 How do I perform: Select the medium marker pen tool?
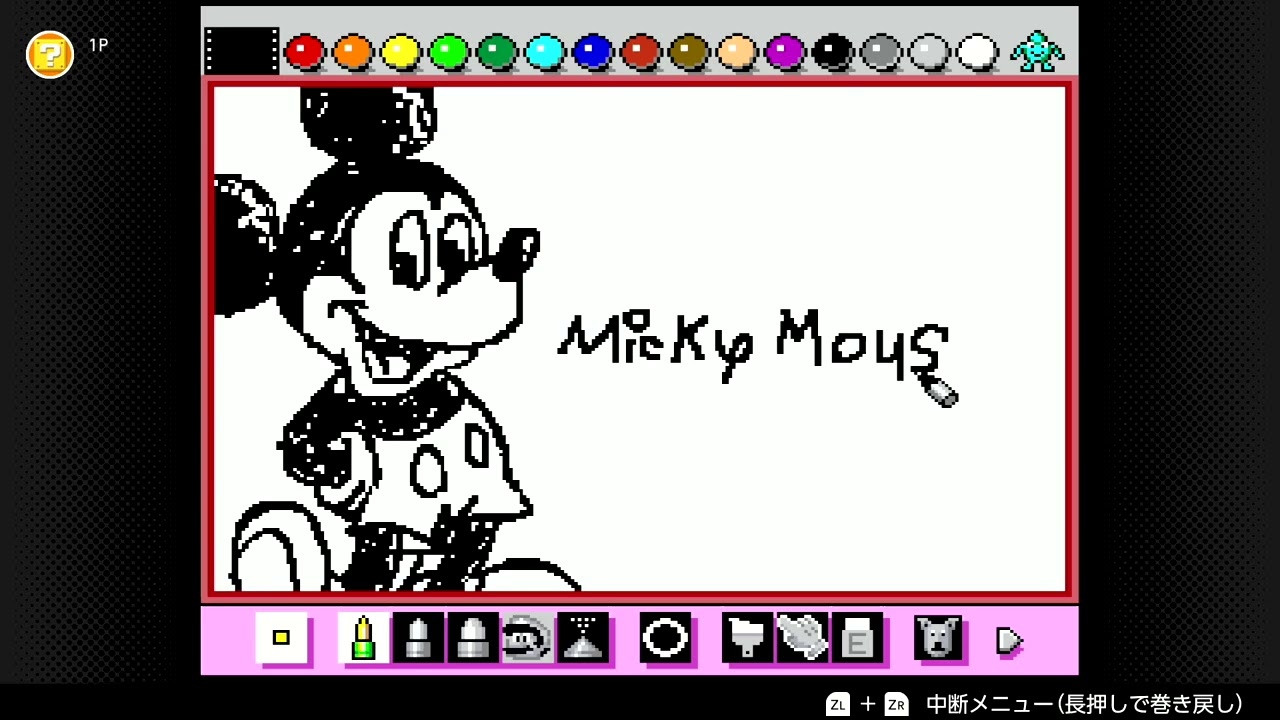(x=418, y=638)
